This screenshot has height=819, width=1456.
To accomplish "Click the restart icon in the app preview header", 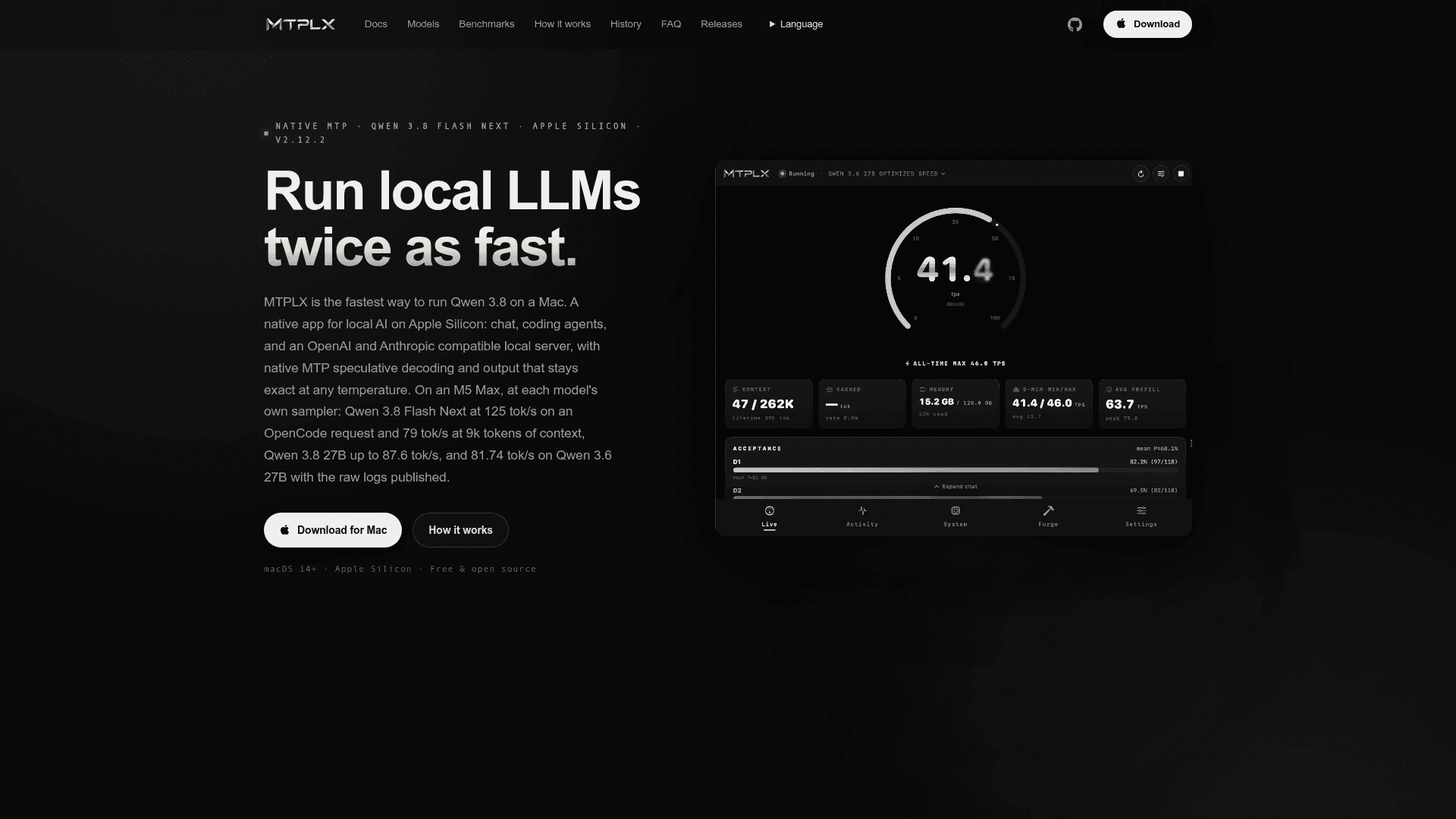I will click(1141, 174).
